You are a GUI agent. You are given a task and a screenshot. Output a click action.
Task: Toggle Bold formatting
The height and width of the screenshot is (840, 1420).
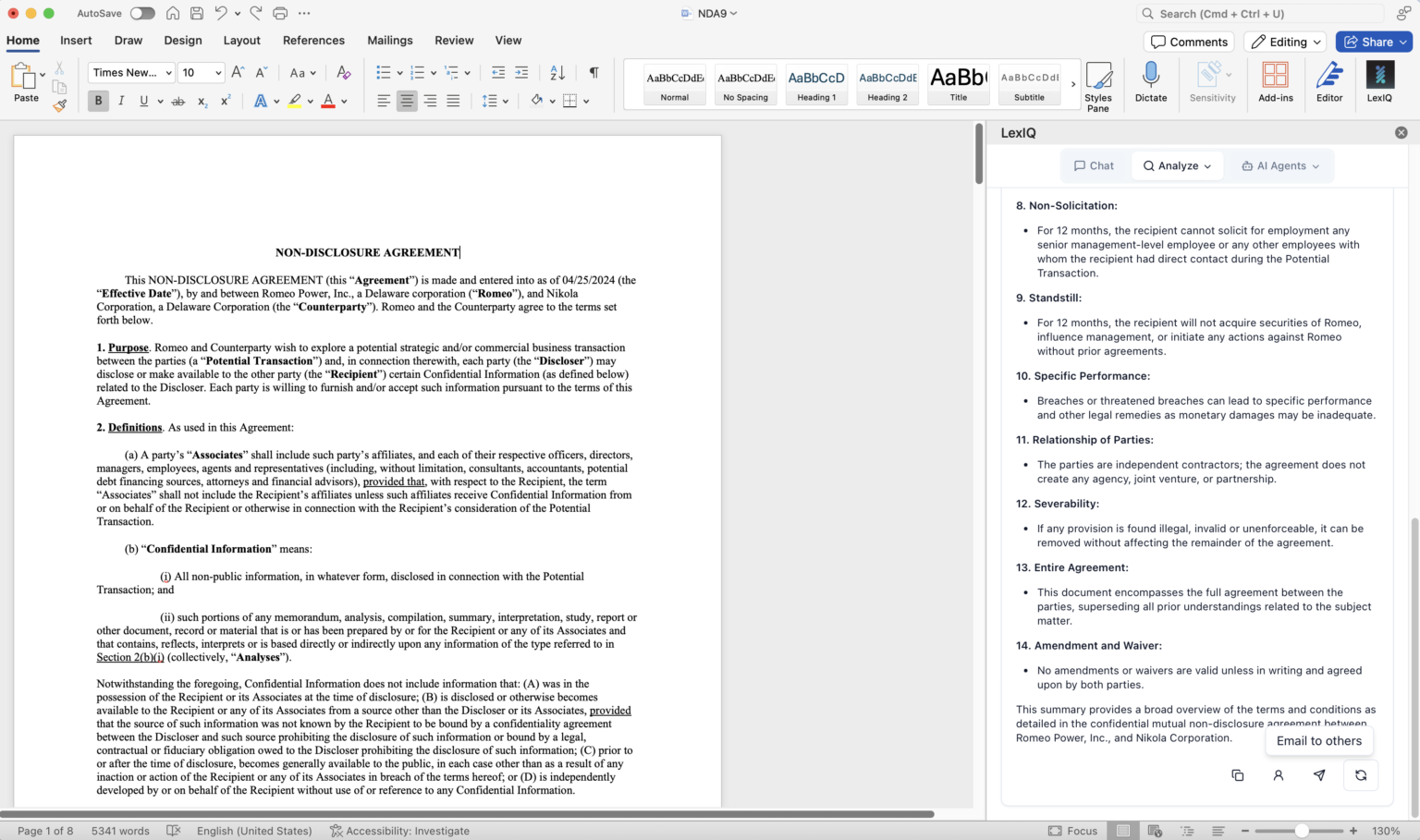pos(98,101)
